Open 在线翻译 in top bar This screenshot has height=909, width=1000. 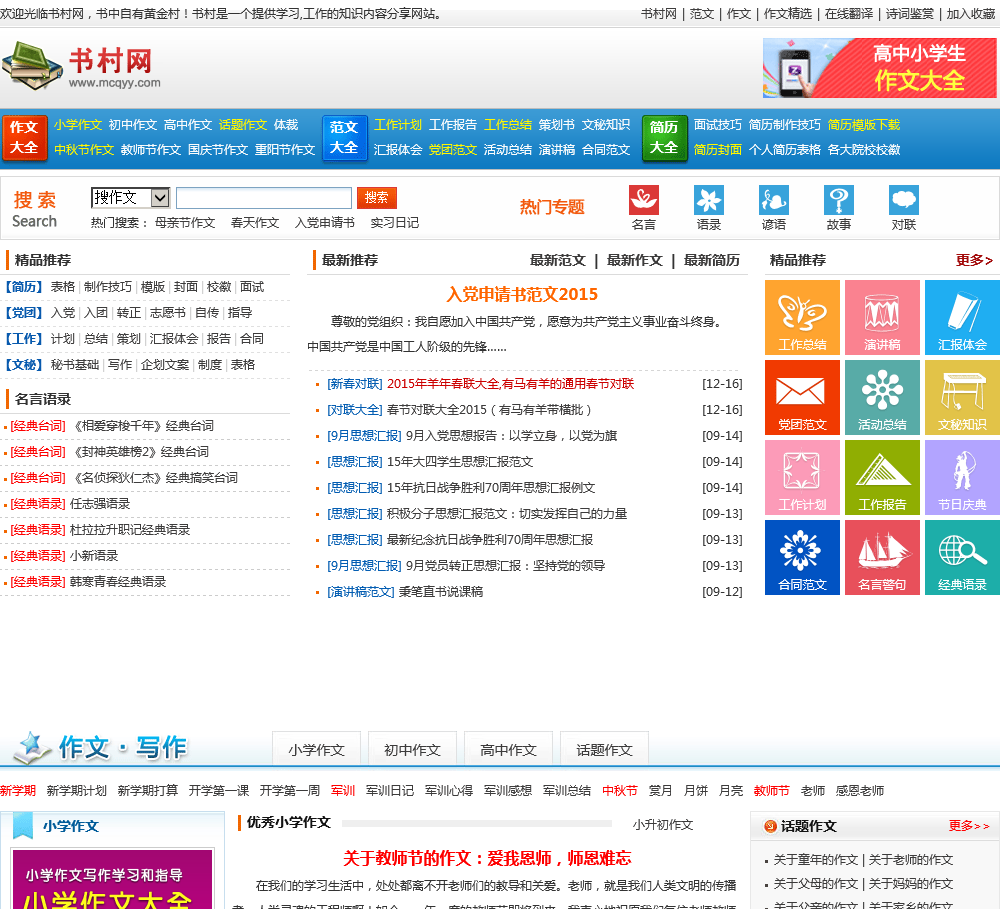pos(849,13)
